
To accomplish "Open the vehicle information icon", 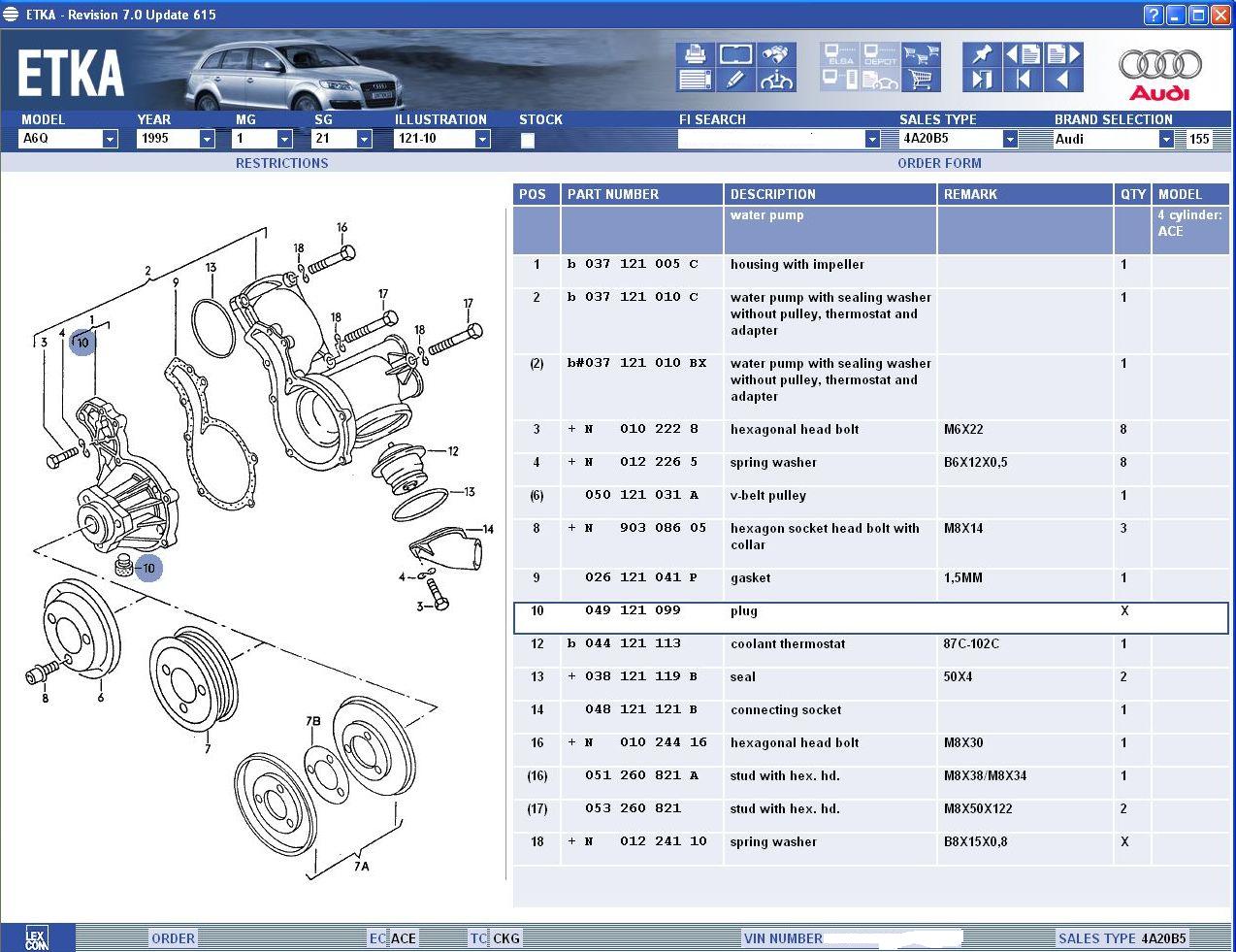I will coord(776,80).
